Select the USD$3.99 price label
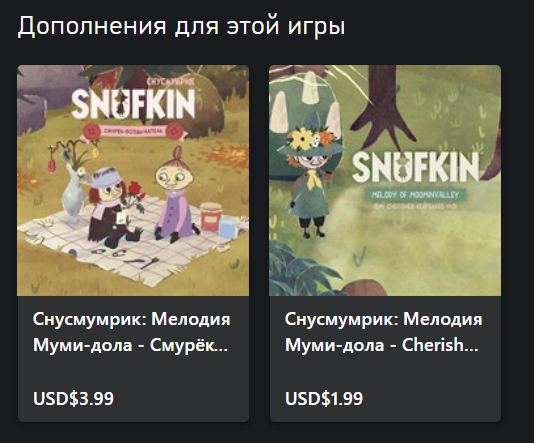This screenshot has height=443, width=534. 73,398
